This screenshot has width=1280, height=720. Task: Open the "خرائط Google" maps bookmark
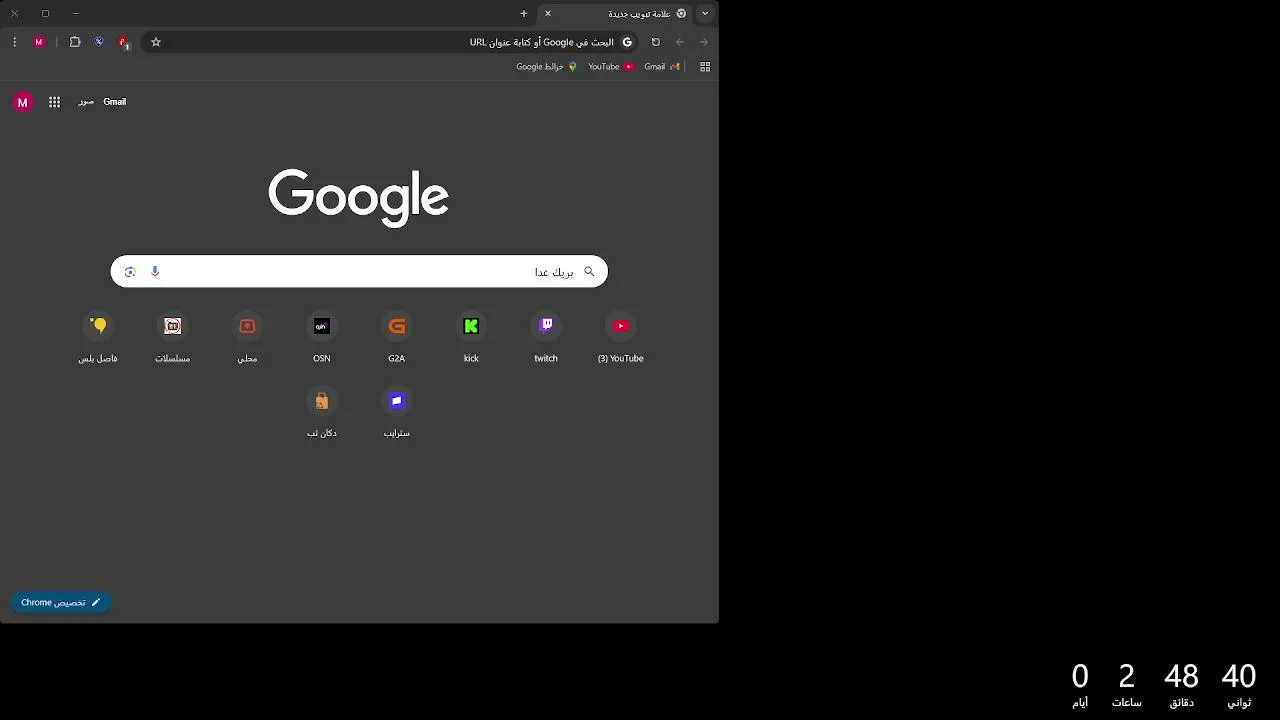click(547, 67)
